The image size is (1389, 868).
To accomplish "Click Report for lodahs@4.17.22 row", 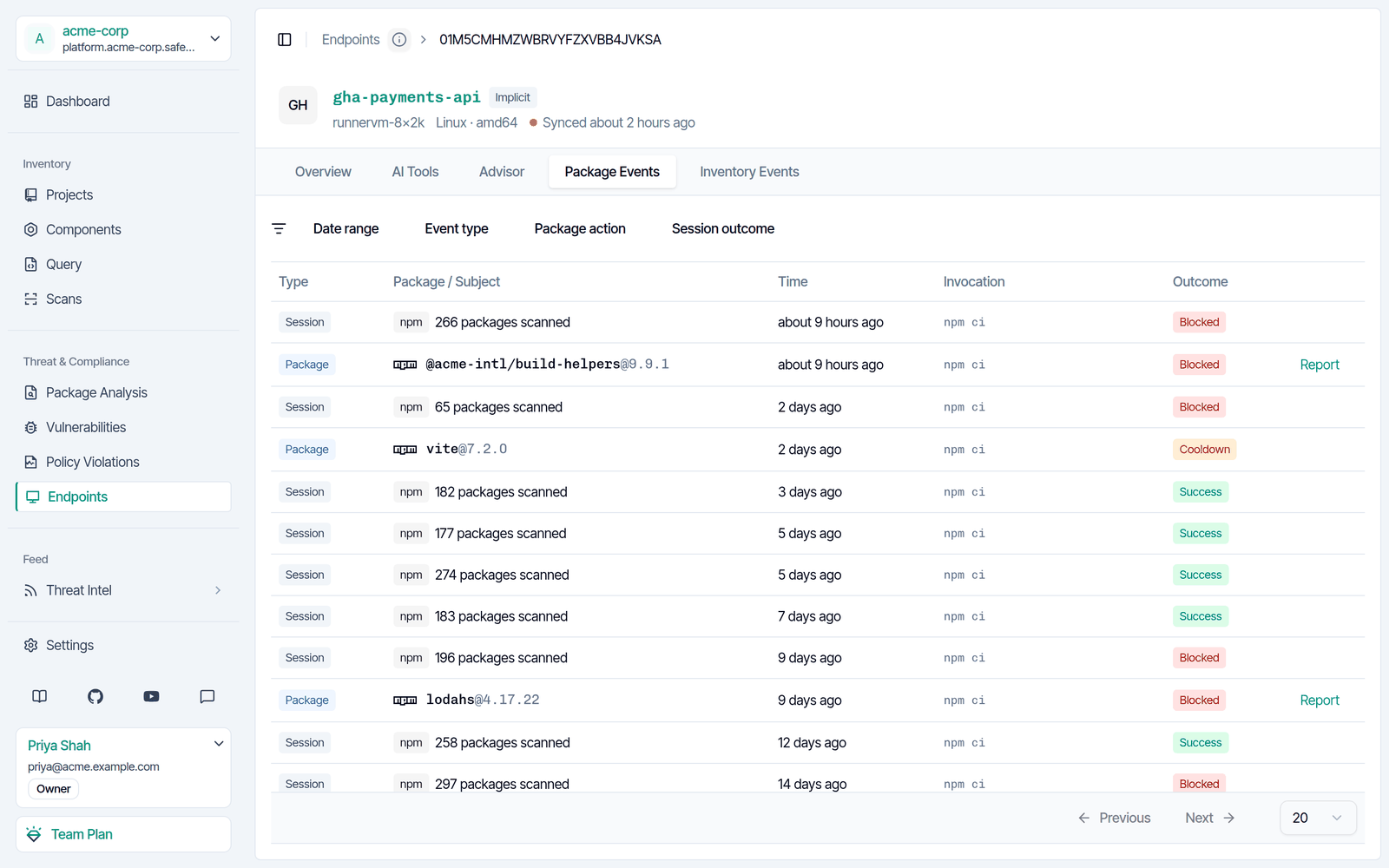I will coord(1320,700).
